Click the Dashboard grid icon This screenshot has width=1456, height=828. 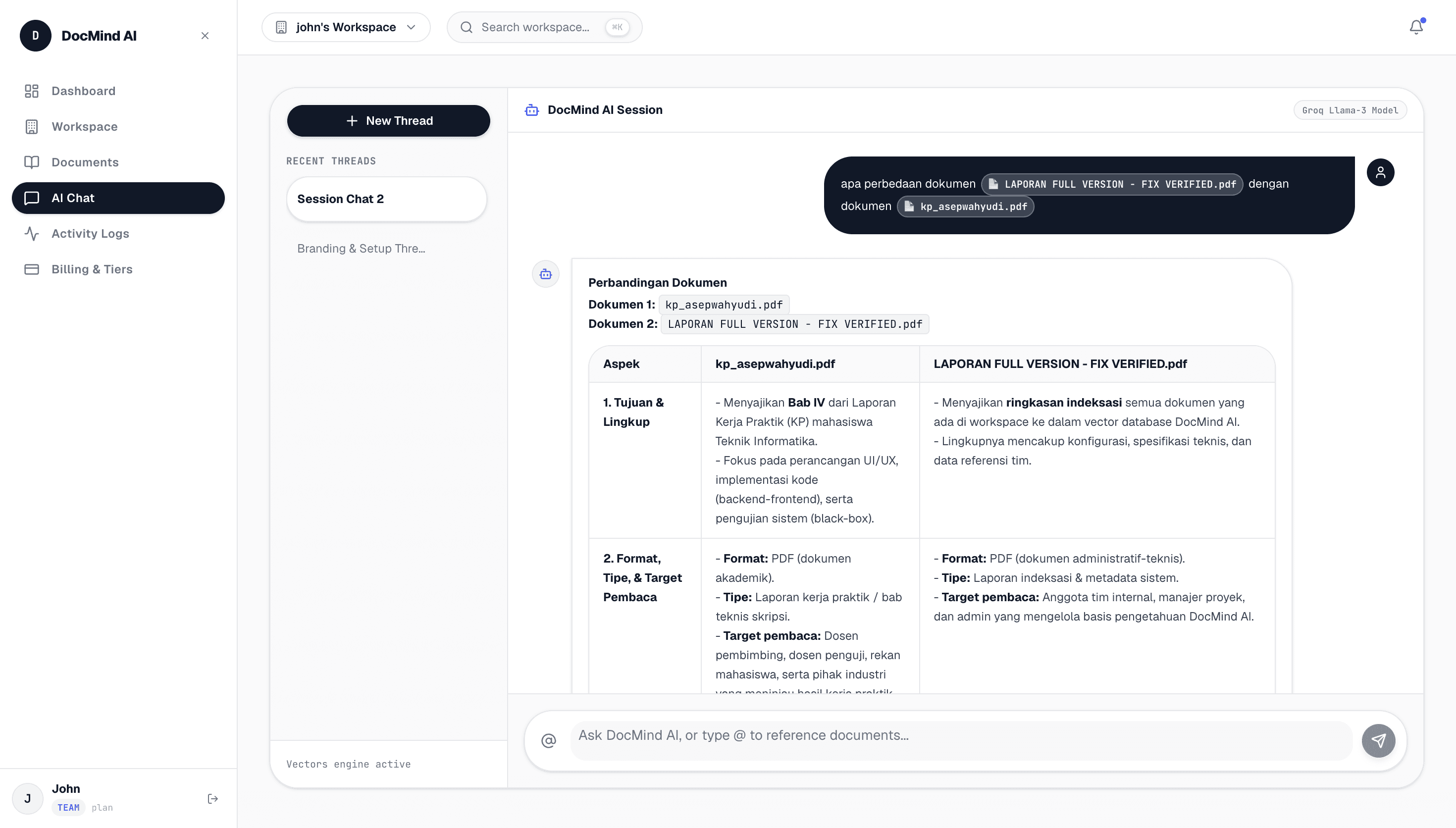coord(31,91)
